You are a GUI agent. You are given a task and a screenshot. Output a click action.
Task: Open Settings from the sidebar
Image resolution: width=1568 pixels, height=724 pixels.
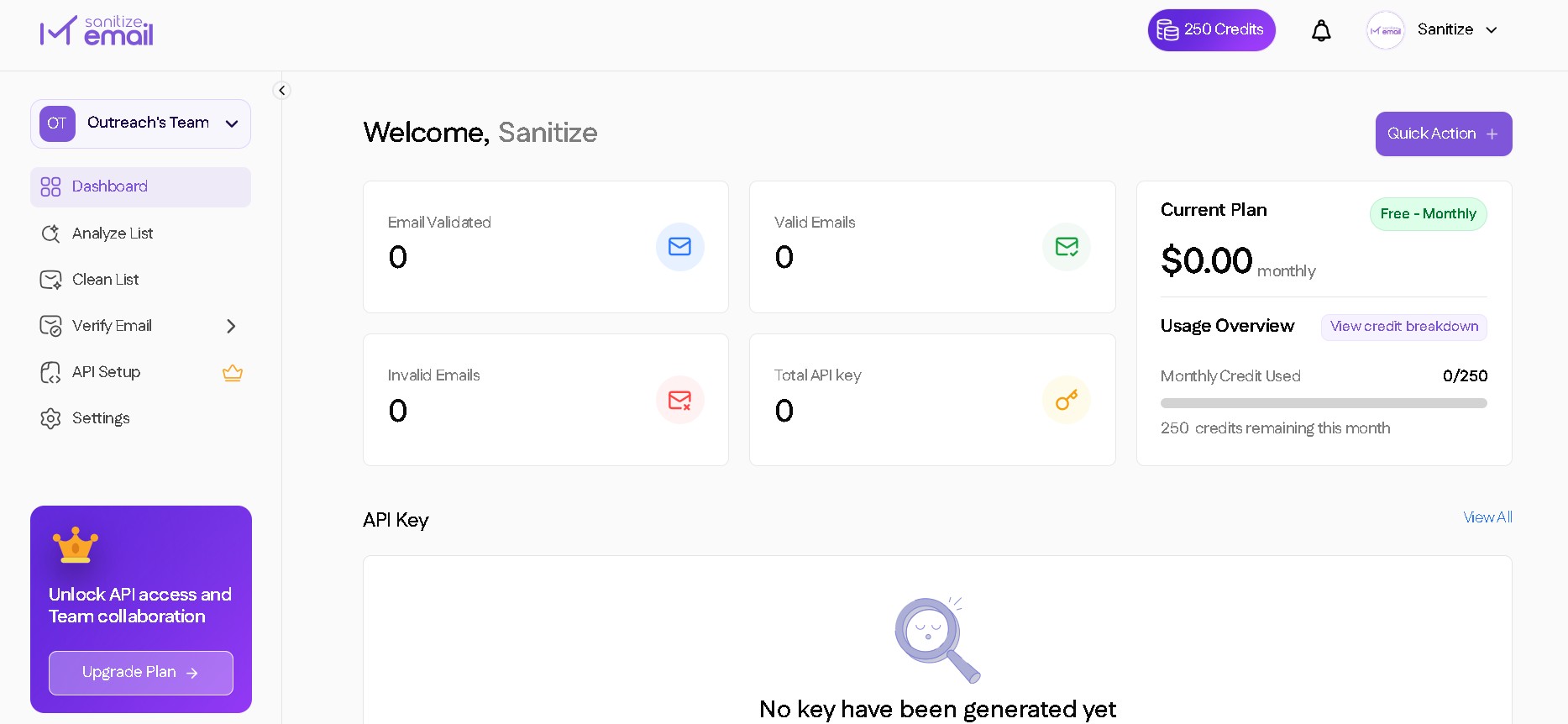[x=101, y=418]
